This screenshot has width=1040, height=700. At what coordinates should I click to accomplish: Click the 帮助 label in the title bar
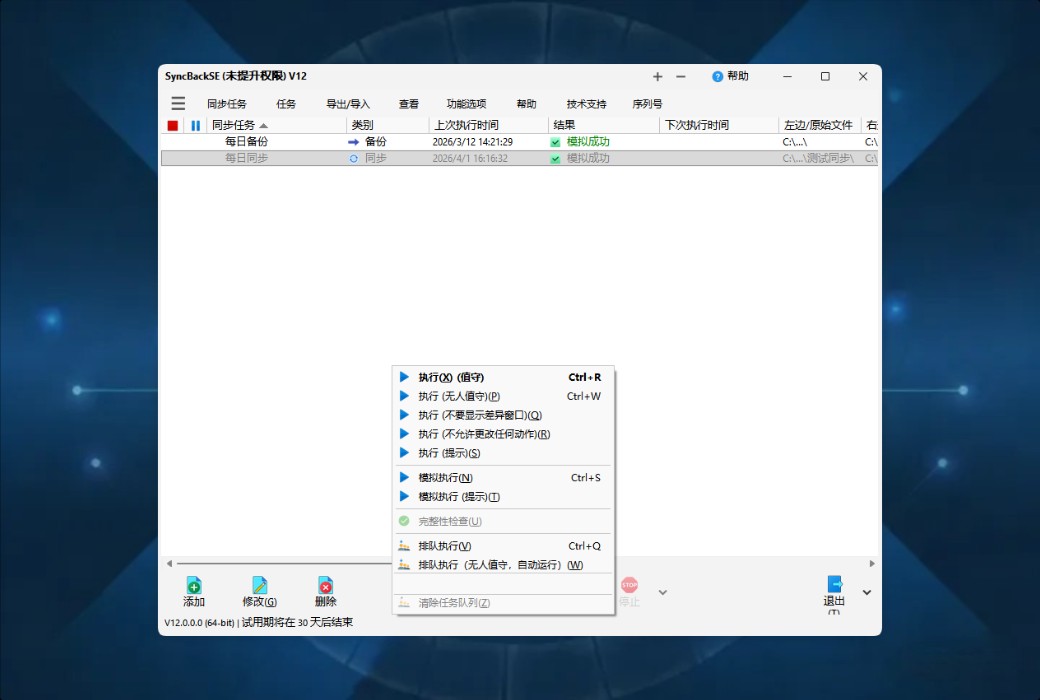coord(735,76)
